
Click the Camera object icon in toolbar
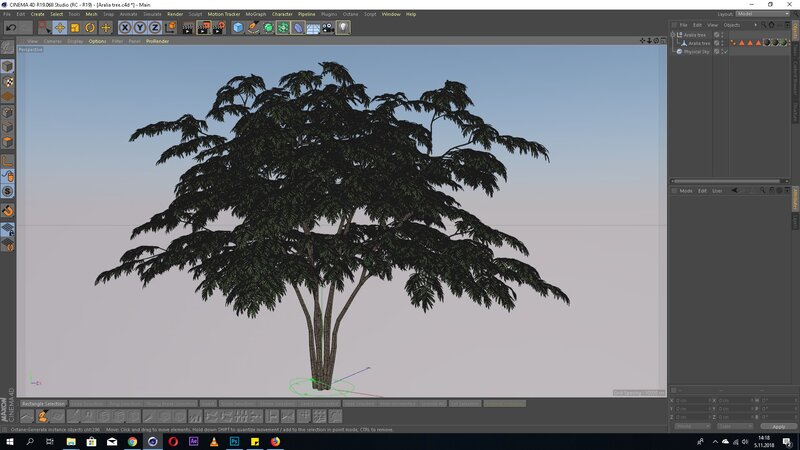328,28
